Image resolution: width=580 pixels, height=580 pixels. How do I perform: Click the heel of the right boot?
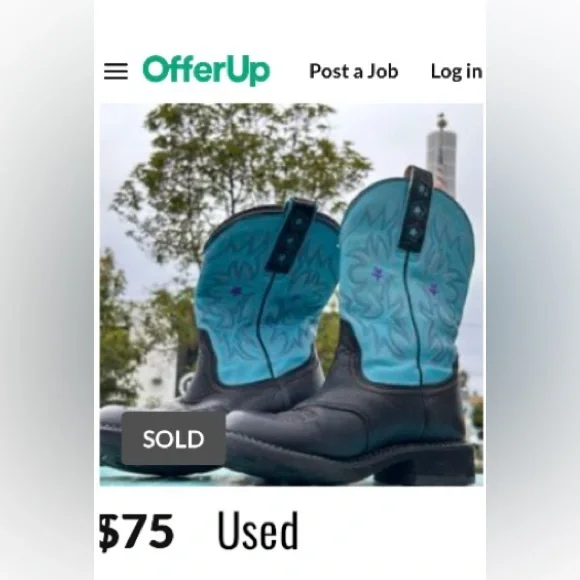pyautogui.click(x=436, y=464)
